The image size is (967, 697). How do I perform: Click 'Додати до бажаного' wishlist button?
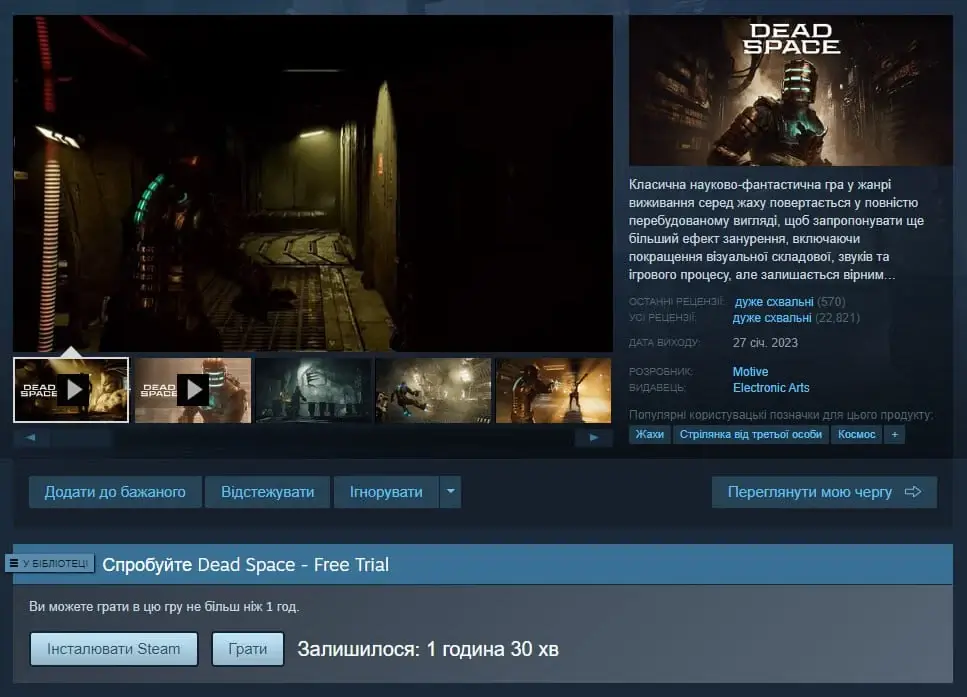tap(115, 492)
